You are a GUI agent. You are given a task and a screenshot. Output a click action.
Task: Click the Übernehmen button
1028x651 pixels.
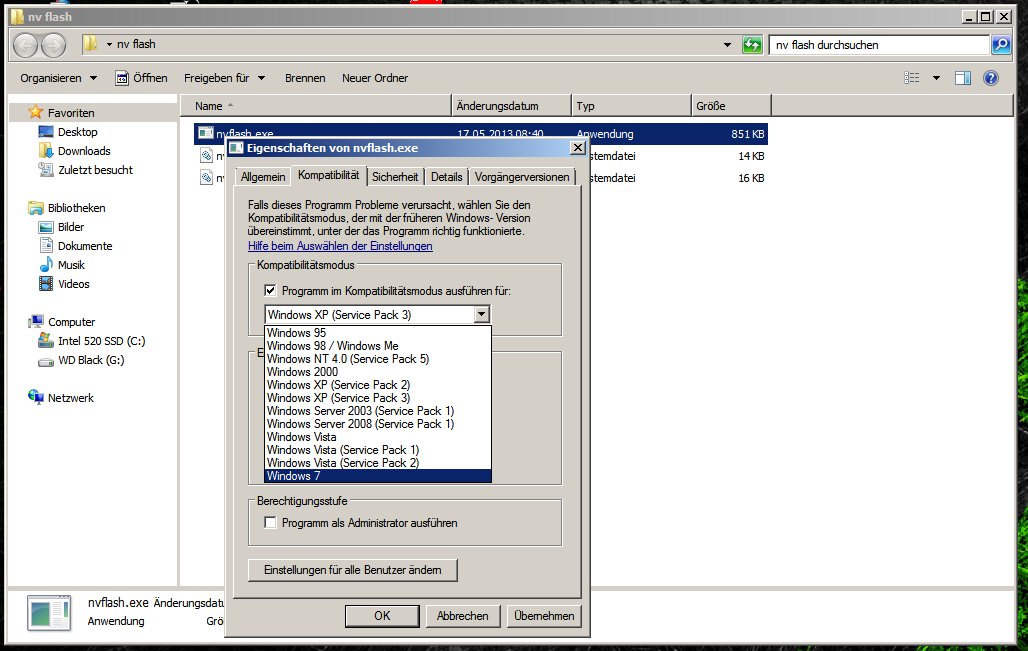coord(544,616)
